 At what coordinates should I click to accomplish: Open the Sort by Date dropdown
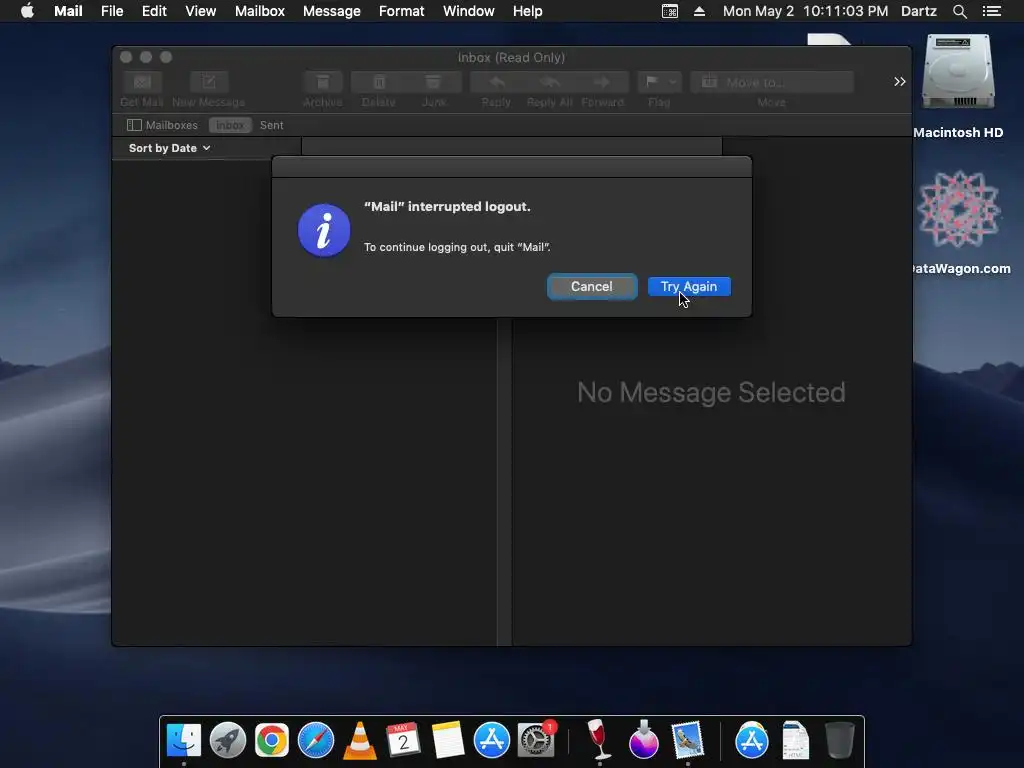170,148
